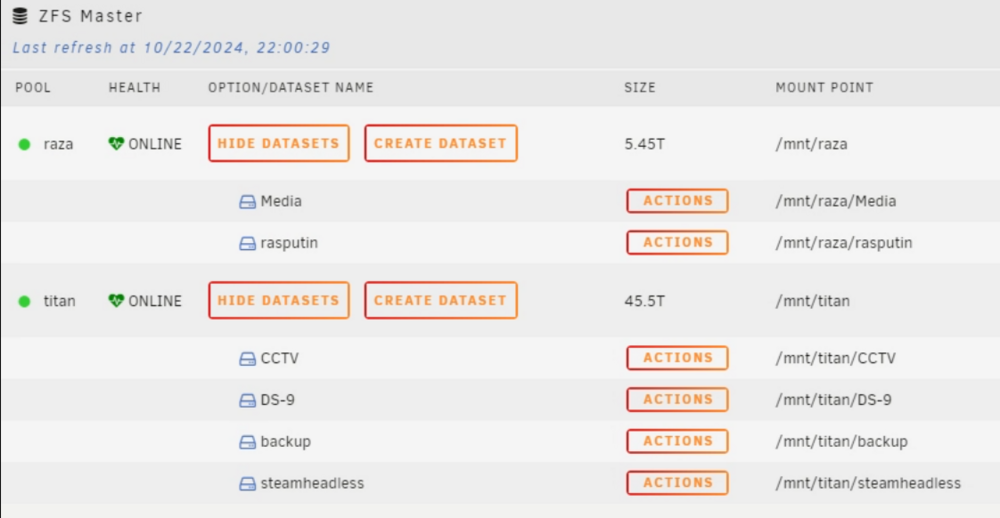Image resolution: width=1000 pixels, height=518 pixels.
Task: Click the ONLINE status of titan
Action: (155, 301)
